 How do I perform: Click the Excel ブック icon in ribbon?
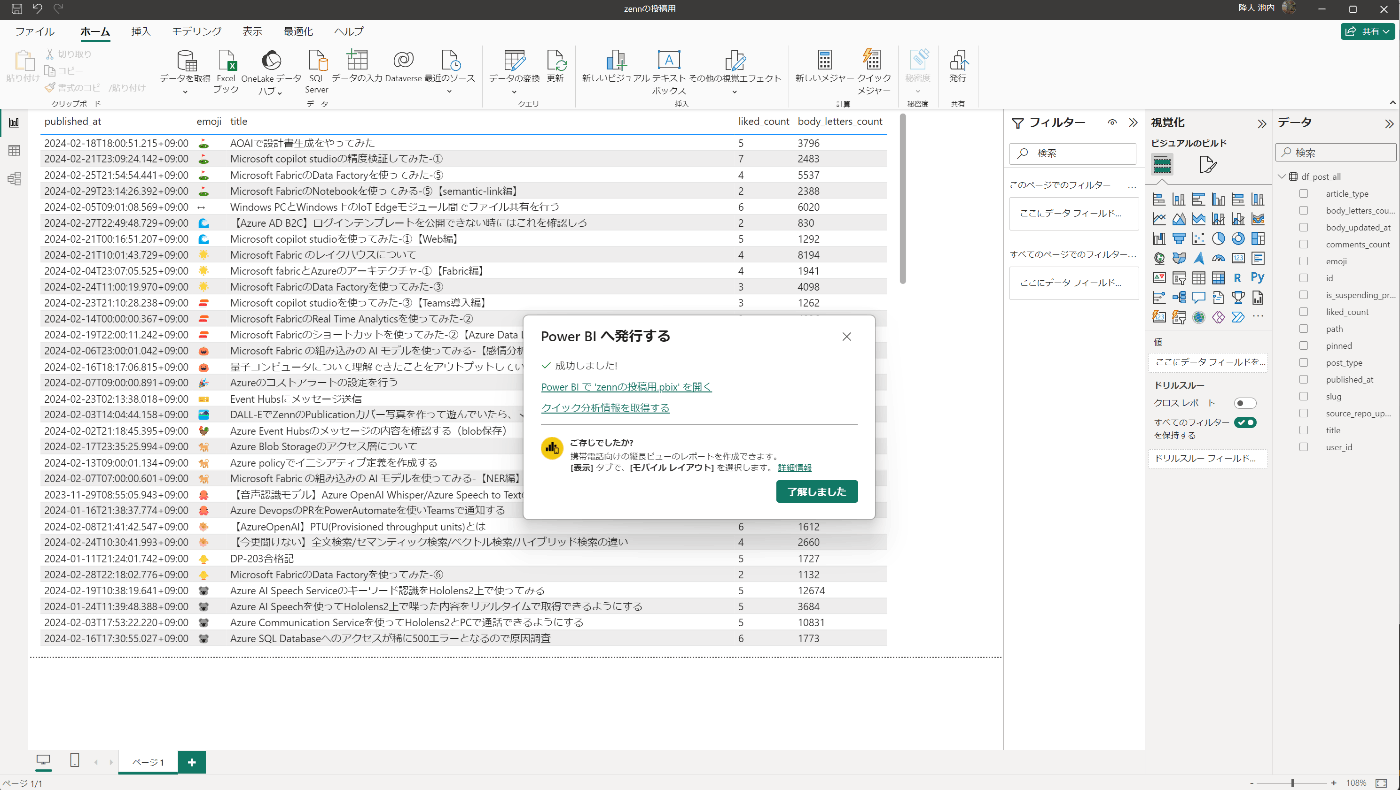(227, 60)
